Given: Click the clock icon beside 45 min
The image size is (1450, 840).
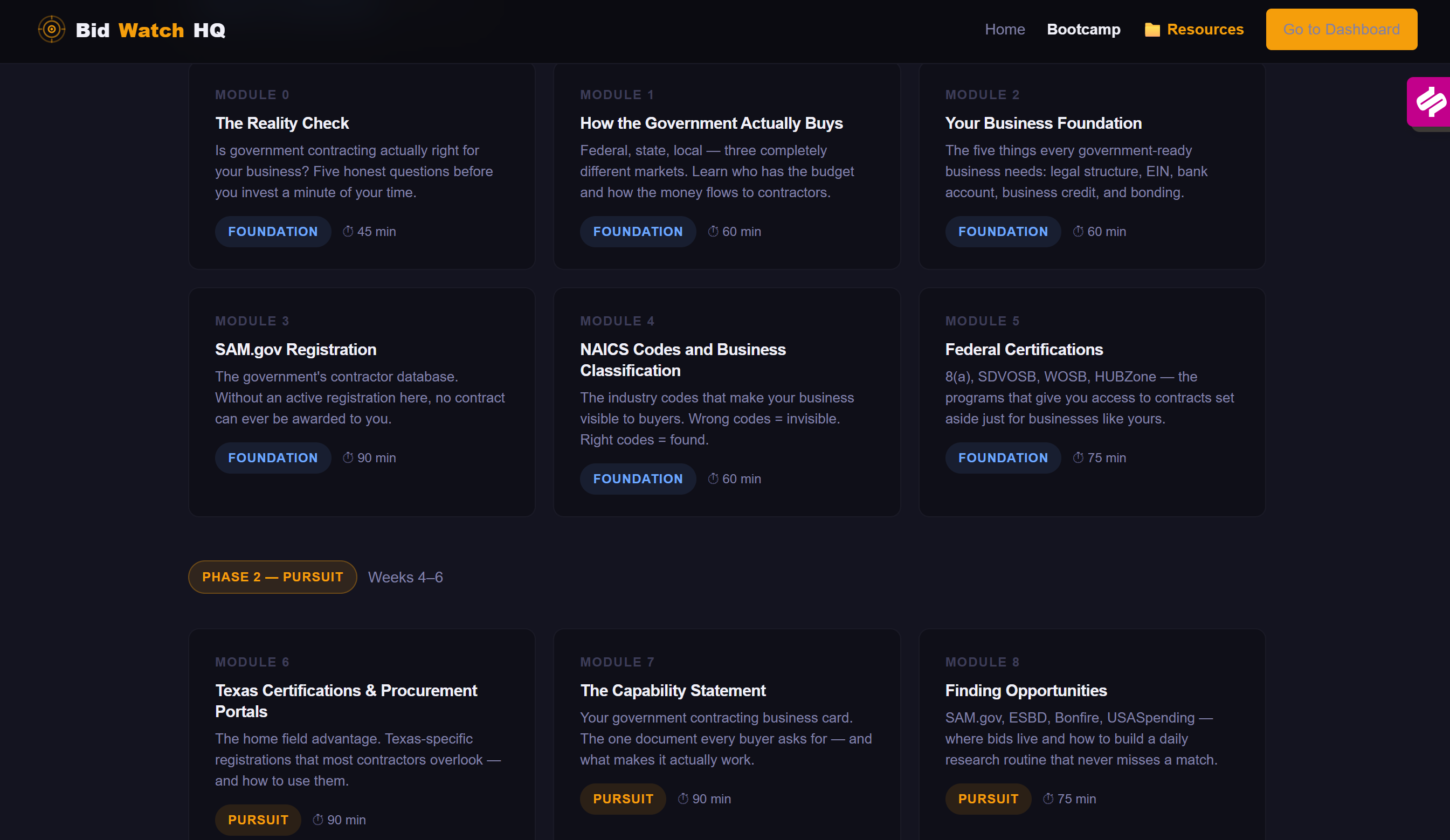Looking at the screenshot, I should pos(348,231).
